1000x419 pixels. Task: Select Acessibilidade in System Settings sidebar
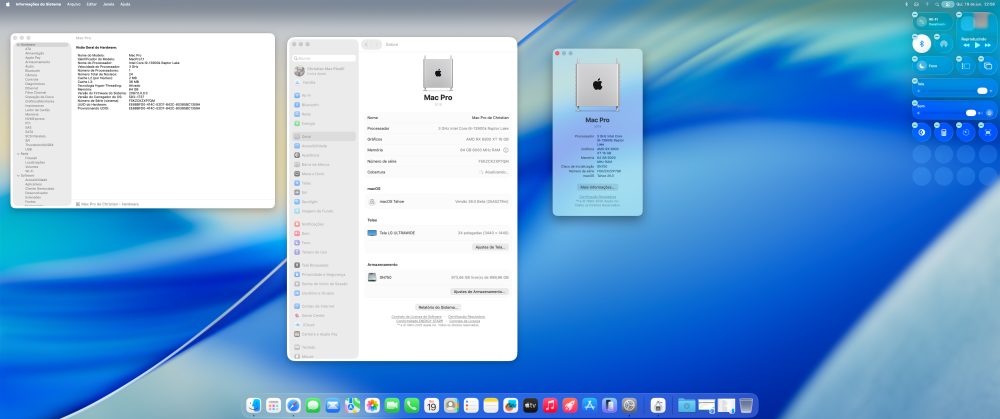pyautogui.click(x=325, y=145)
